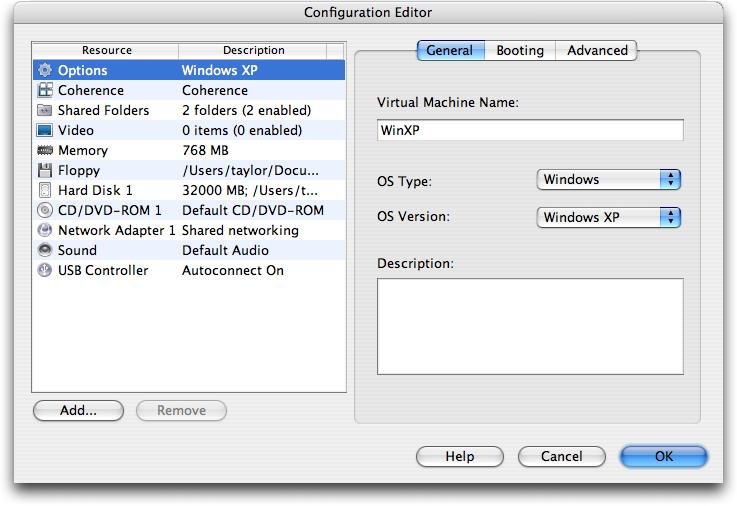Click the 'Windows XP' options description
Screen dimensions: 737x506
click(x=220, y=70)
